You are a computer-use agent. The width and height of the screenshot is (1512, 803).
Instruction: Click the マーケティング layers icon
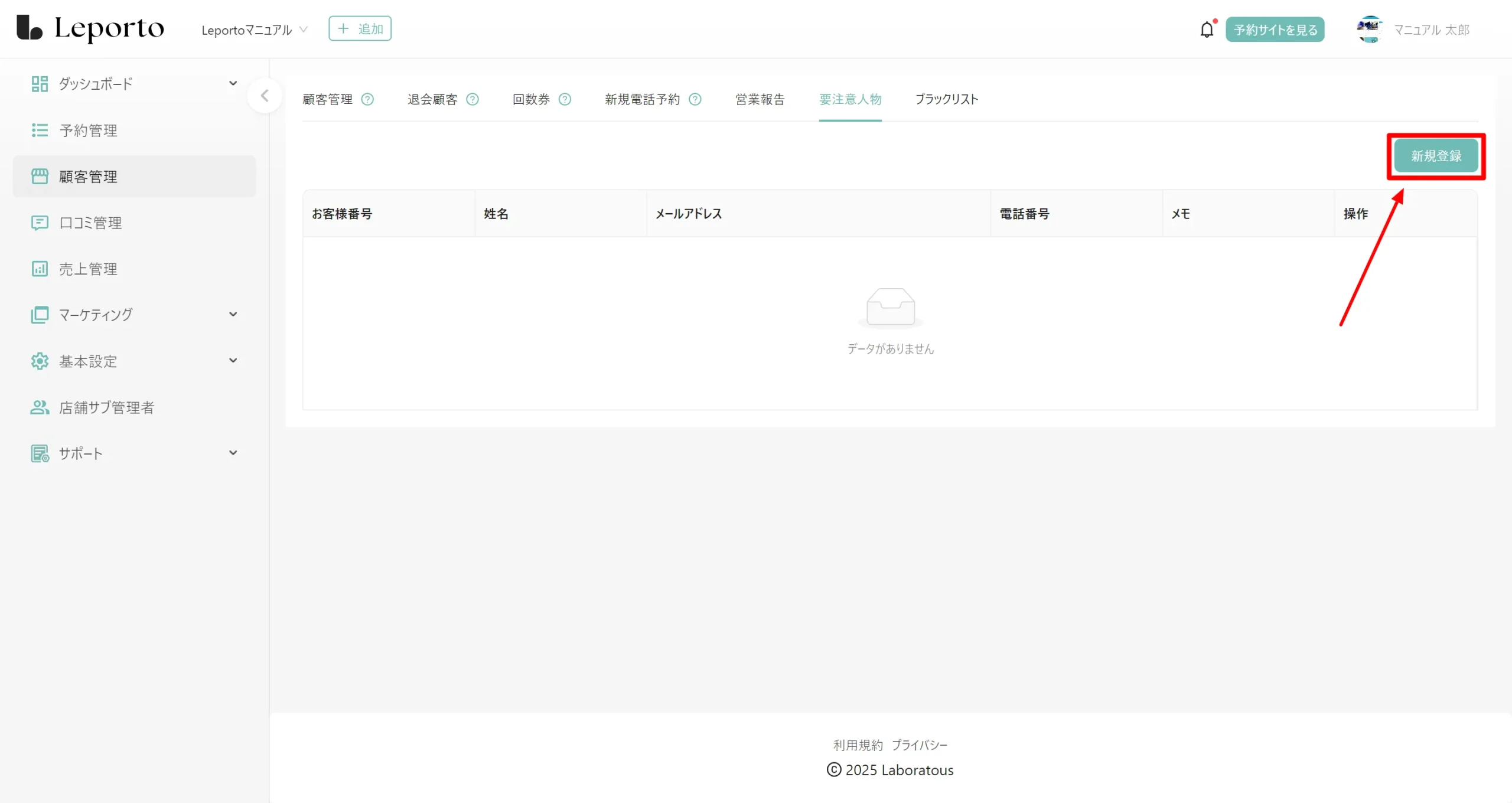coord(40,315)
